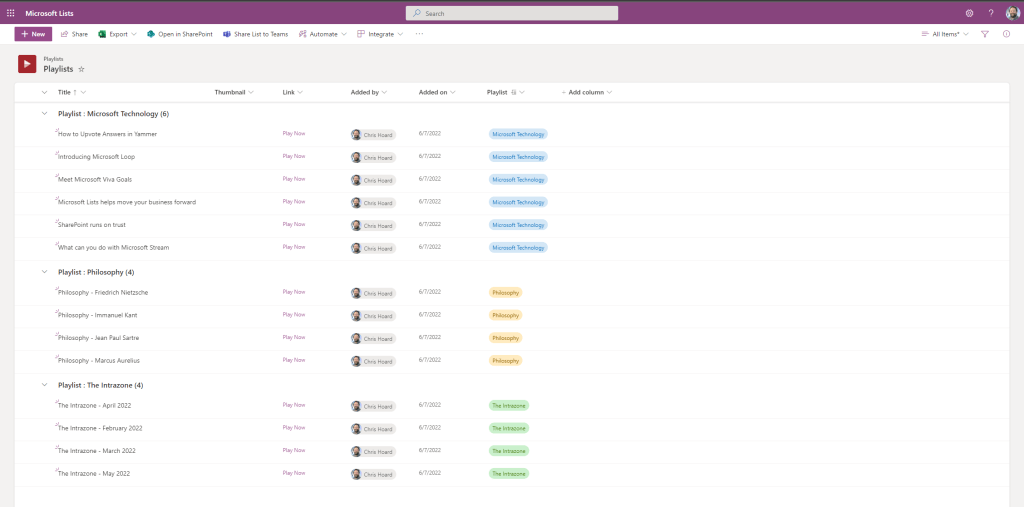This screenshot has height=507, width=1024.
Task: Click the yellow Philosophy tag on Immanuel Kant
Action: tap(505, 315)
